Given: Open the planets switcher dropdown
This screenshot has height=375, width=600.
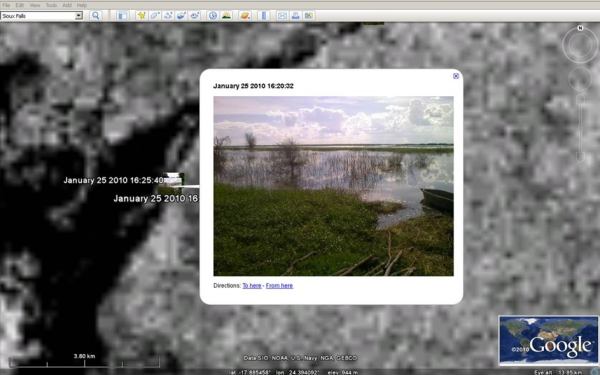Looking at the screenshot, I should [x=245, y=16].
